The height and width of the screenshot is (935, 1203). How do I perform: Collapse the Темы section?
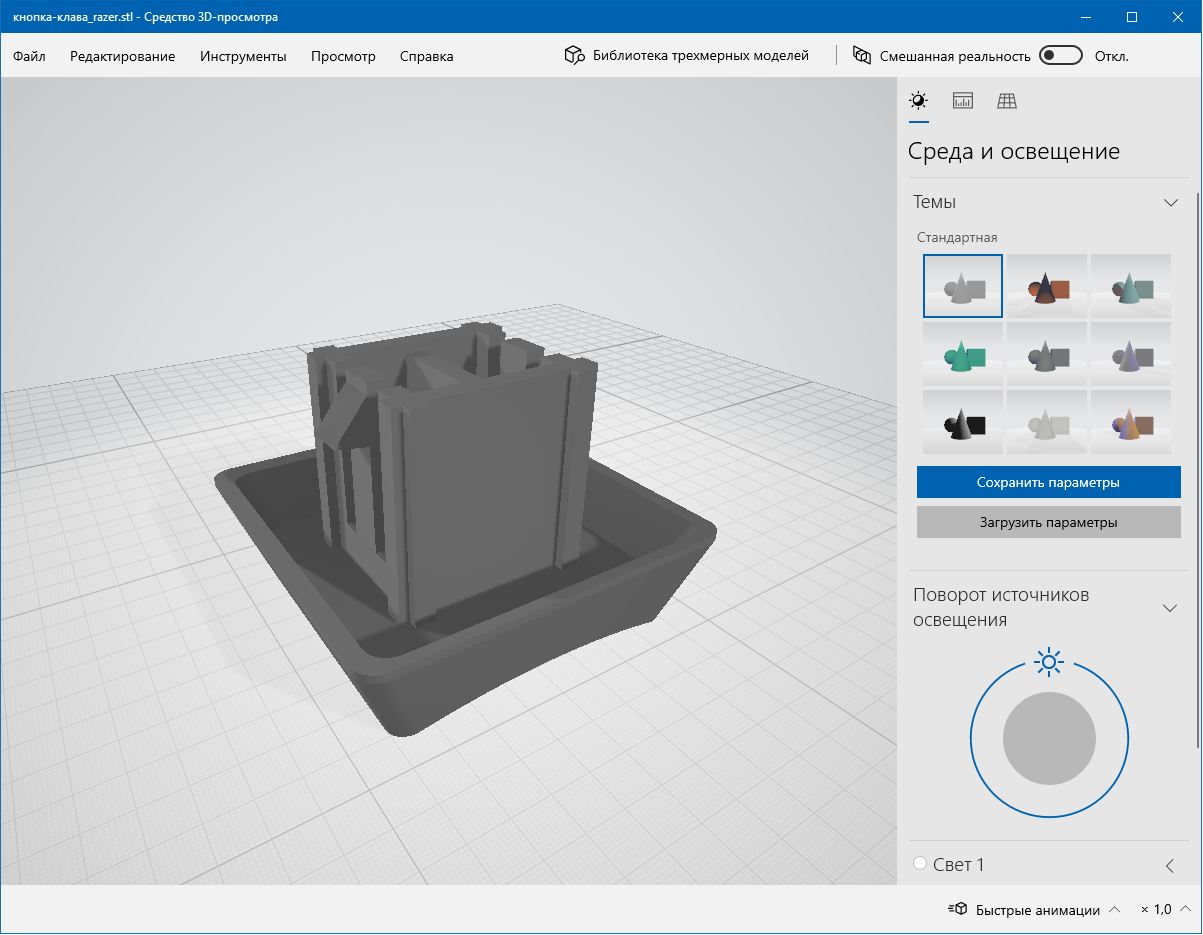(x=1171, y=202)
